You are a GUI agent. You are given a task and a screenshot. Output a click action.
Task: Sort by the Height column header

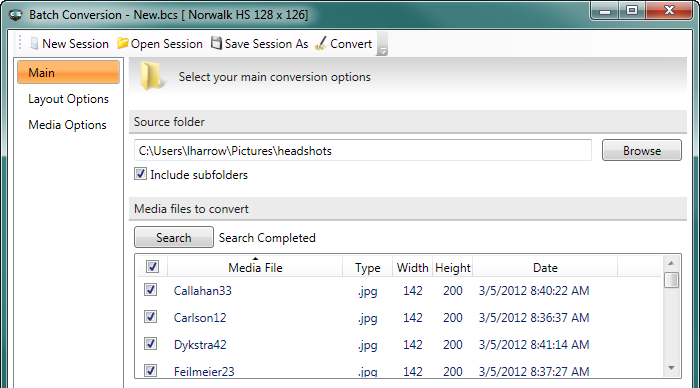(x=453, y=267)
